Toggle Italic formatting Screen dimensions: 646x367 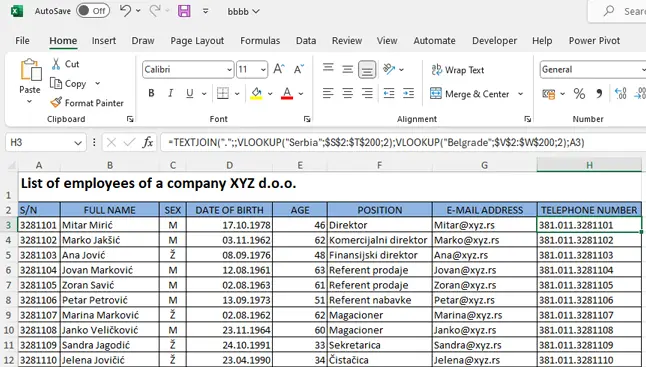[x=171, y=94]
